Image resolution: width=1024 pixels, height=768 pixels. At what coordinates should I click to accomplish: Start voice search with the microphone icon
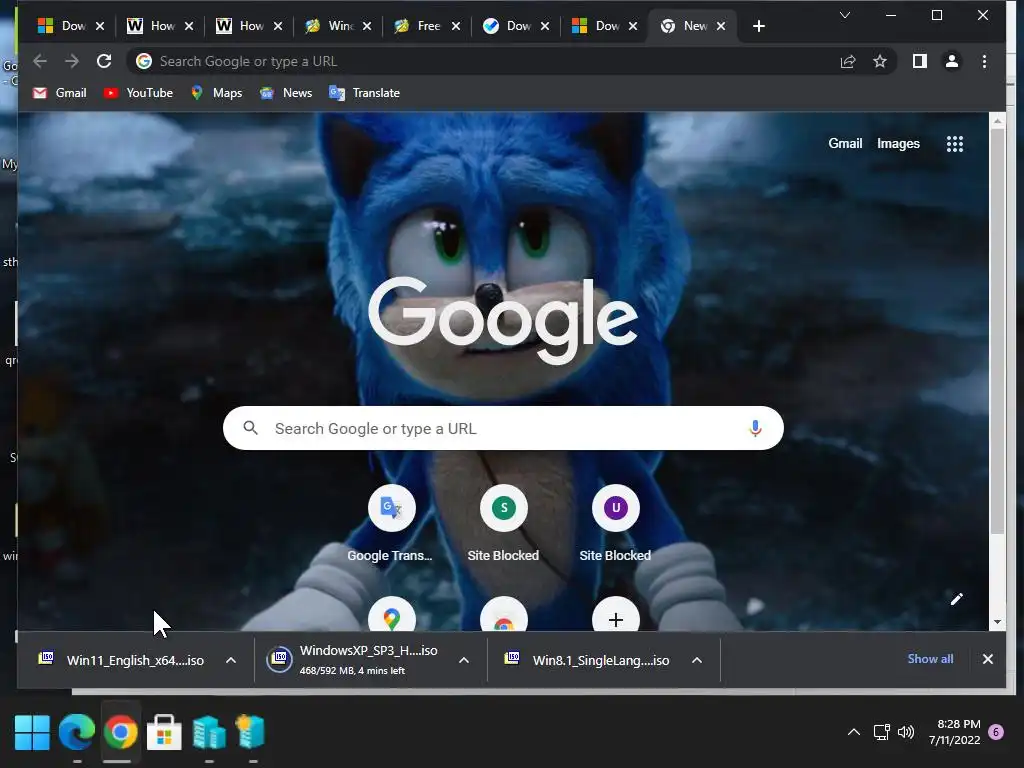click(x=755, y=428)
